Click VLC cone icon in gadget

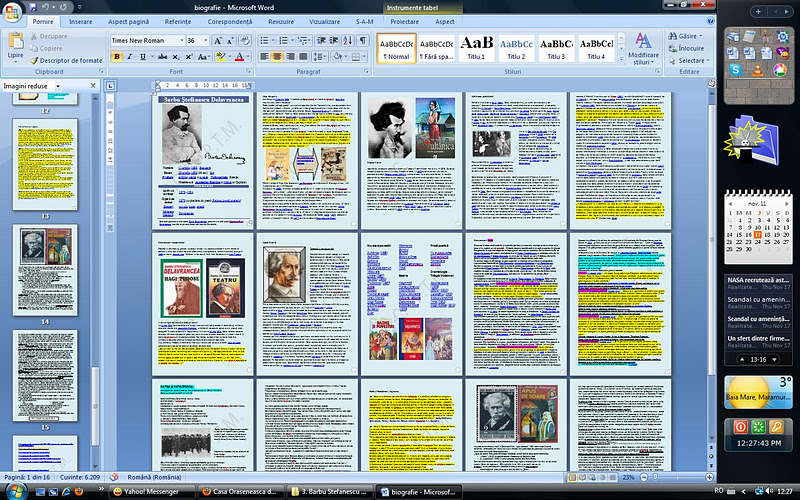(x=758, y=70)
